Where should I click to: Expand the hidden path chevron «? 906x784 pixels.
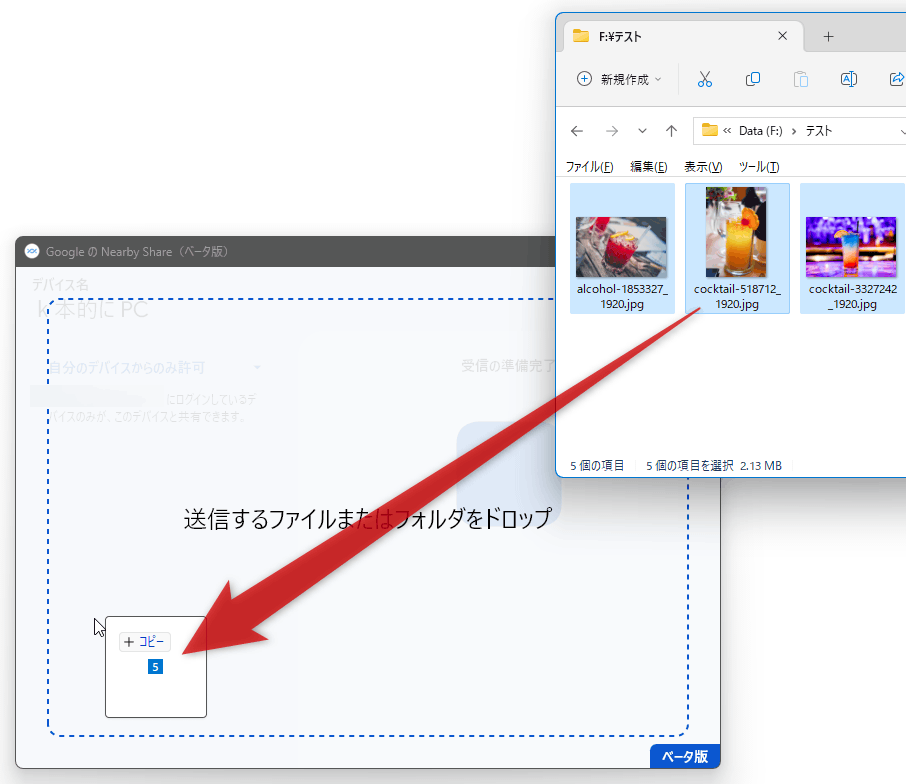[727, 131]
